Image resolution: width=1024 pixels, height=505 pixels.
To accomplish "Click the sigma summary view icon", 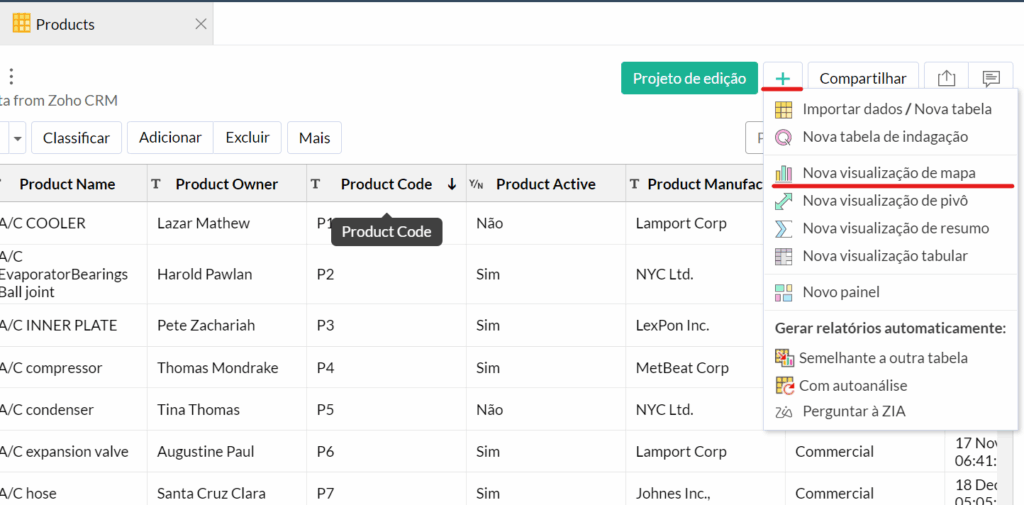I will (783, 229).
